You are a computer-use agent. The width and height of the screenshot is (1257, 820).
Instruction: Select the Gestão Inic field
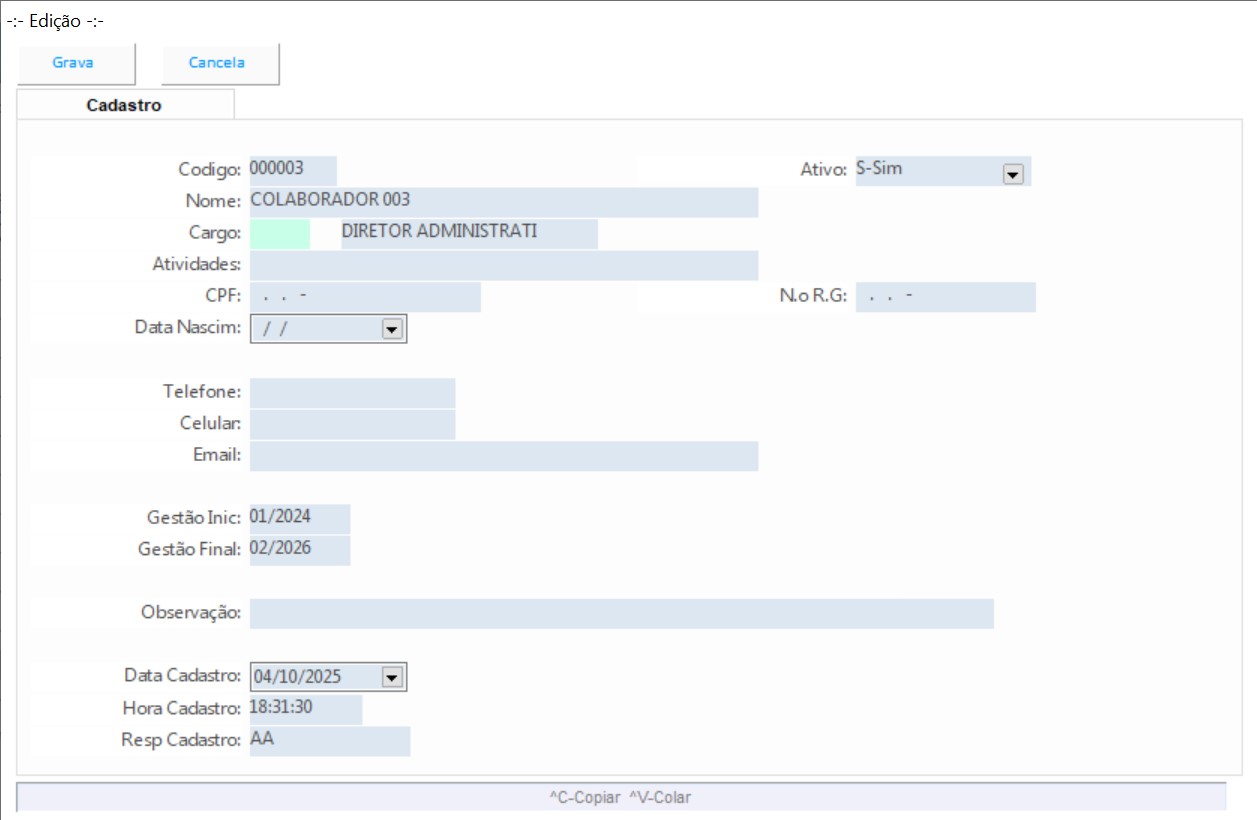coord(299,518)
